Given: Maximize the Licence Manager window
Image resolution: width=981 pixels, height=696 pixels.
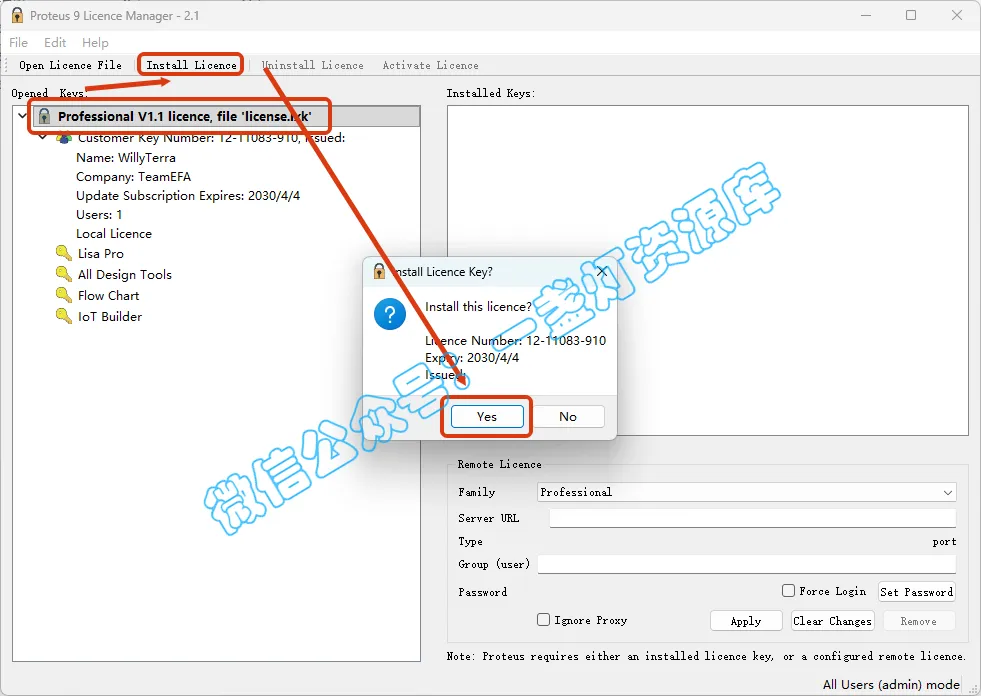Looking at the screenshot, I should [x=911, y=15].
